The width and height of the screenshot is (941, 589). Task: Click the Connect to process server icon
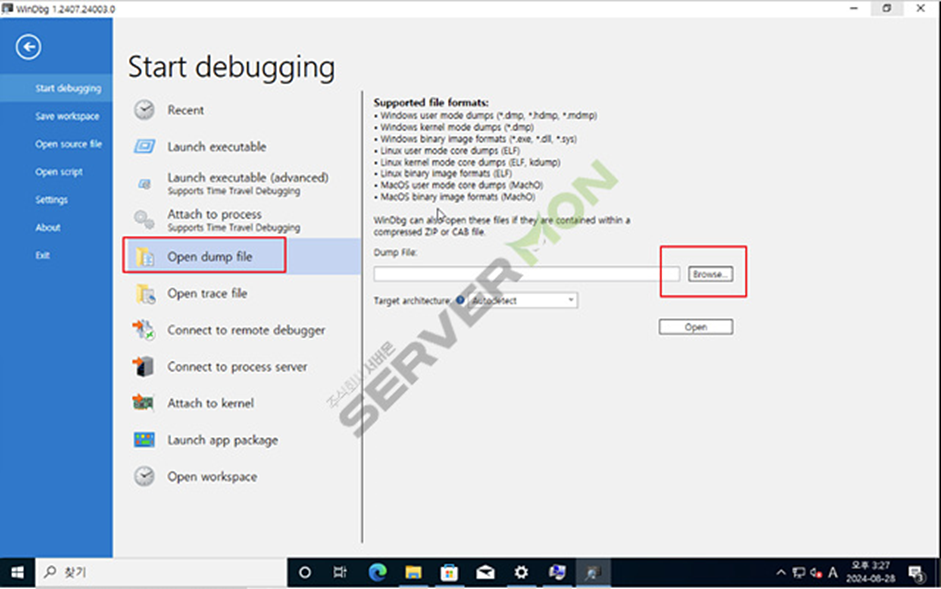point(144,366)
